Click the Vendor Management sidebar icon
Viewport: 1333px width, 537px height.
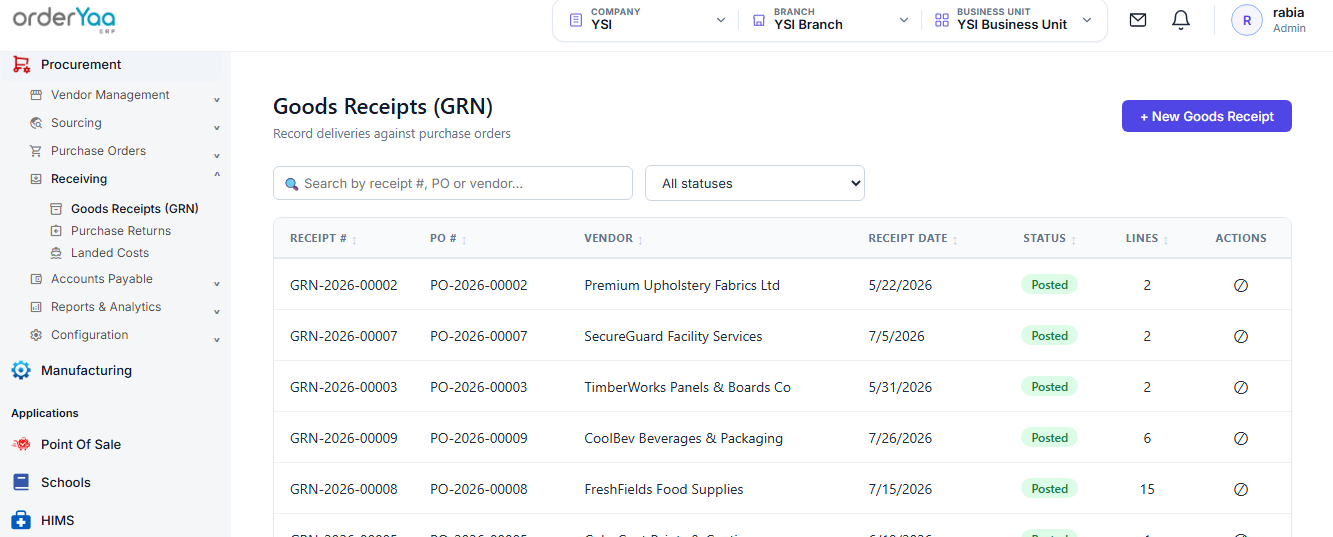pyautogui.click(x=36, y=95)
